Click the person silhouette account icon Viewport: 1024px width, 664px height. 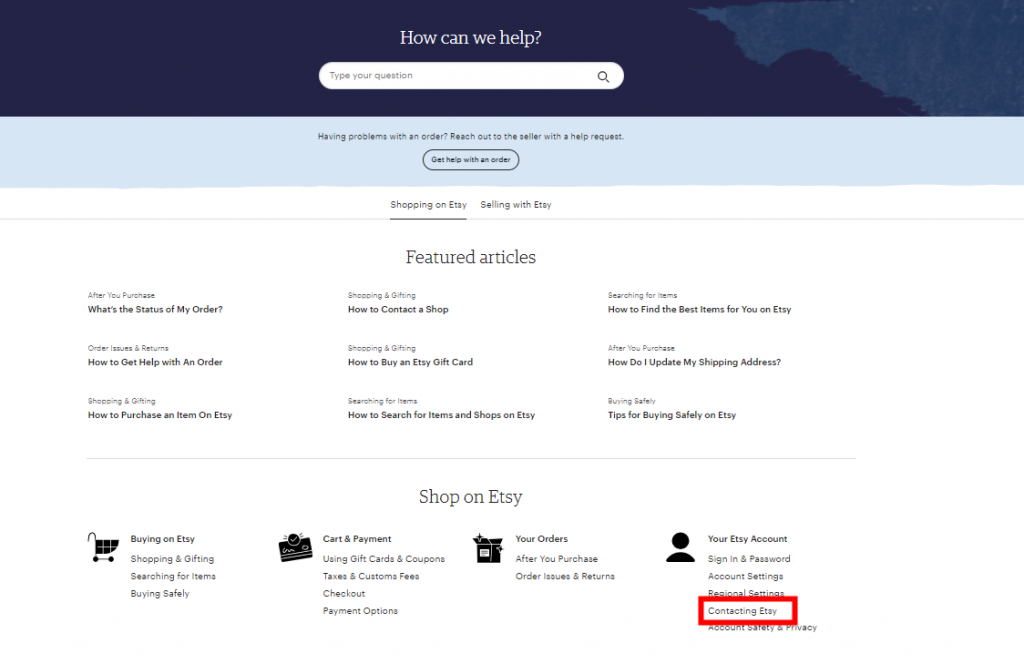point(680,547)
